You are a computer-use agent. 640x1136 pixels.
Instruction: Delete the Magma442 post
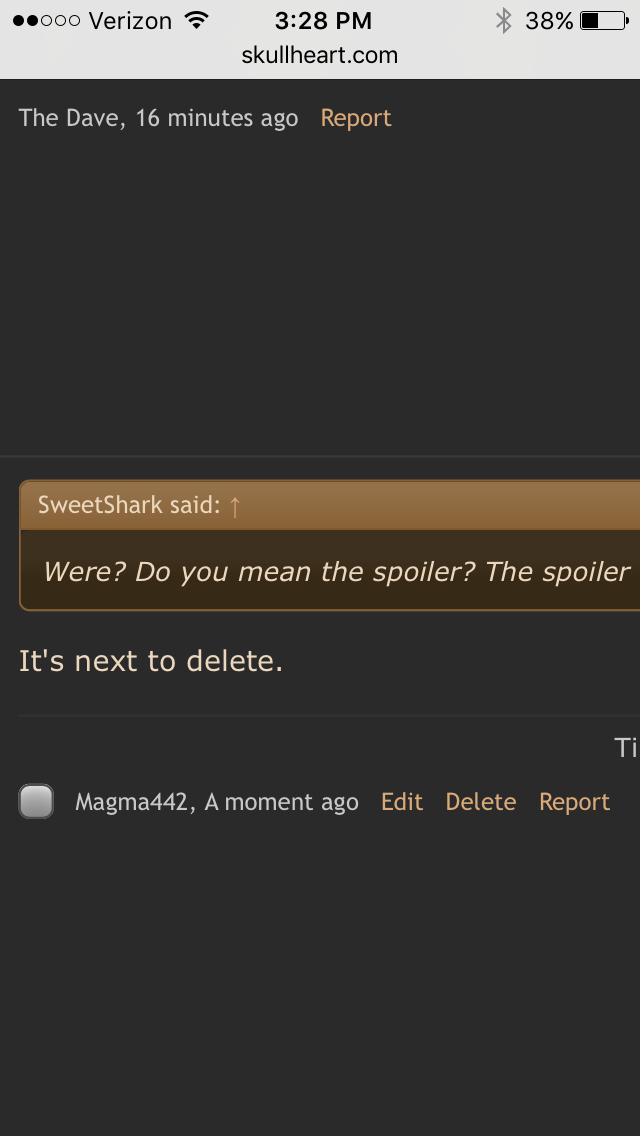point(481,802)
